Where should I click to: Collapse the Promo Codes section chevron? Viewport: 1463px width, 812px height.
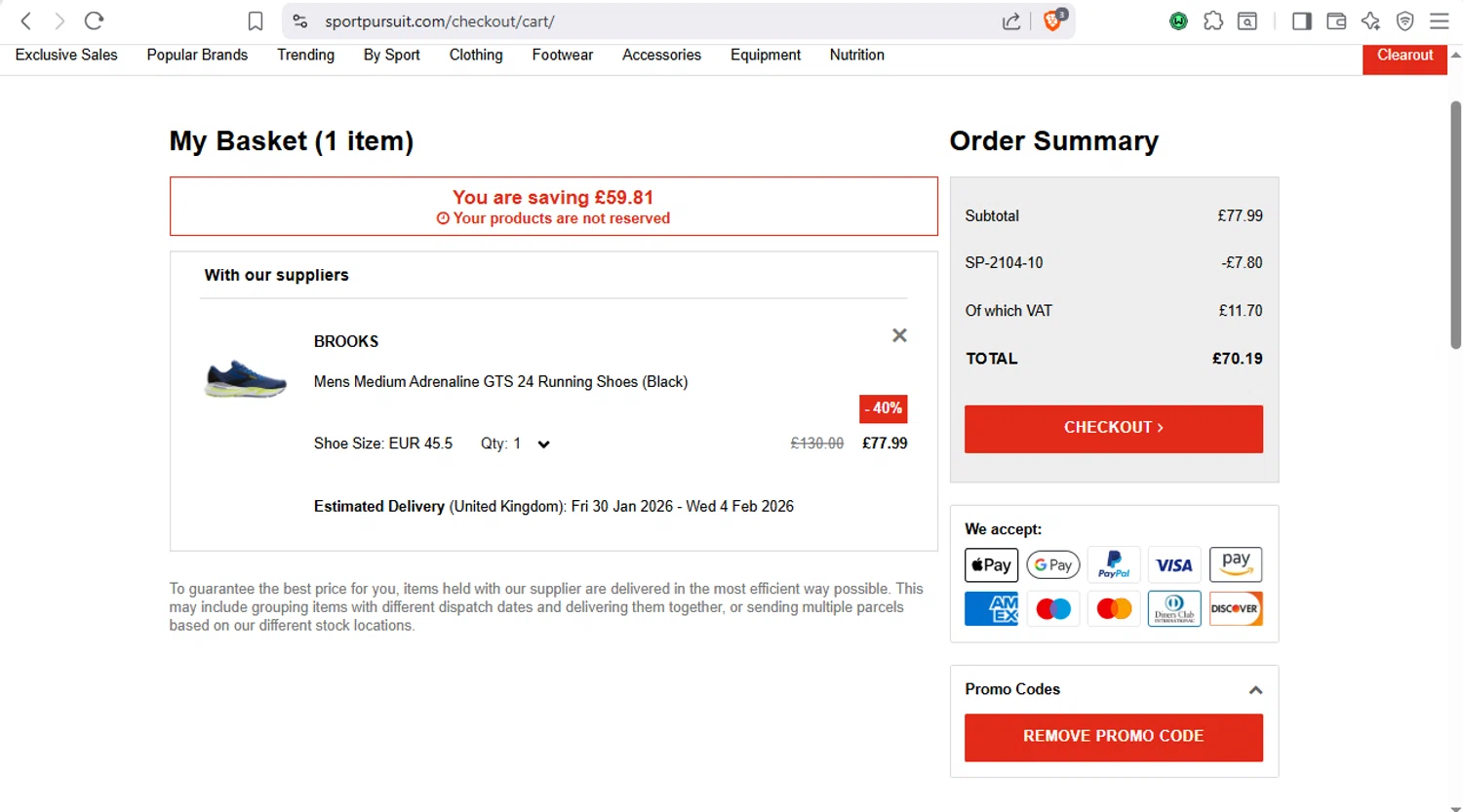(1255, 690)
